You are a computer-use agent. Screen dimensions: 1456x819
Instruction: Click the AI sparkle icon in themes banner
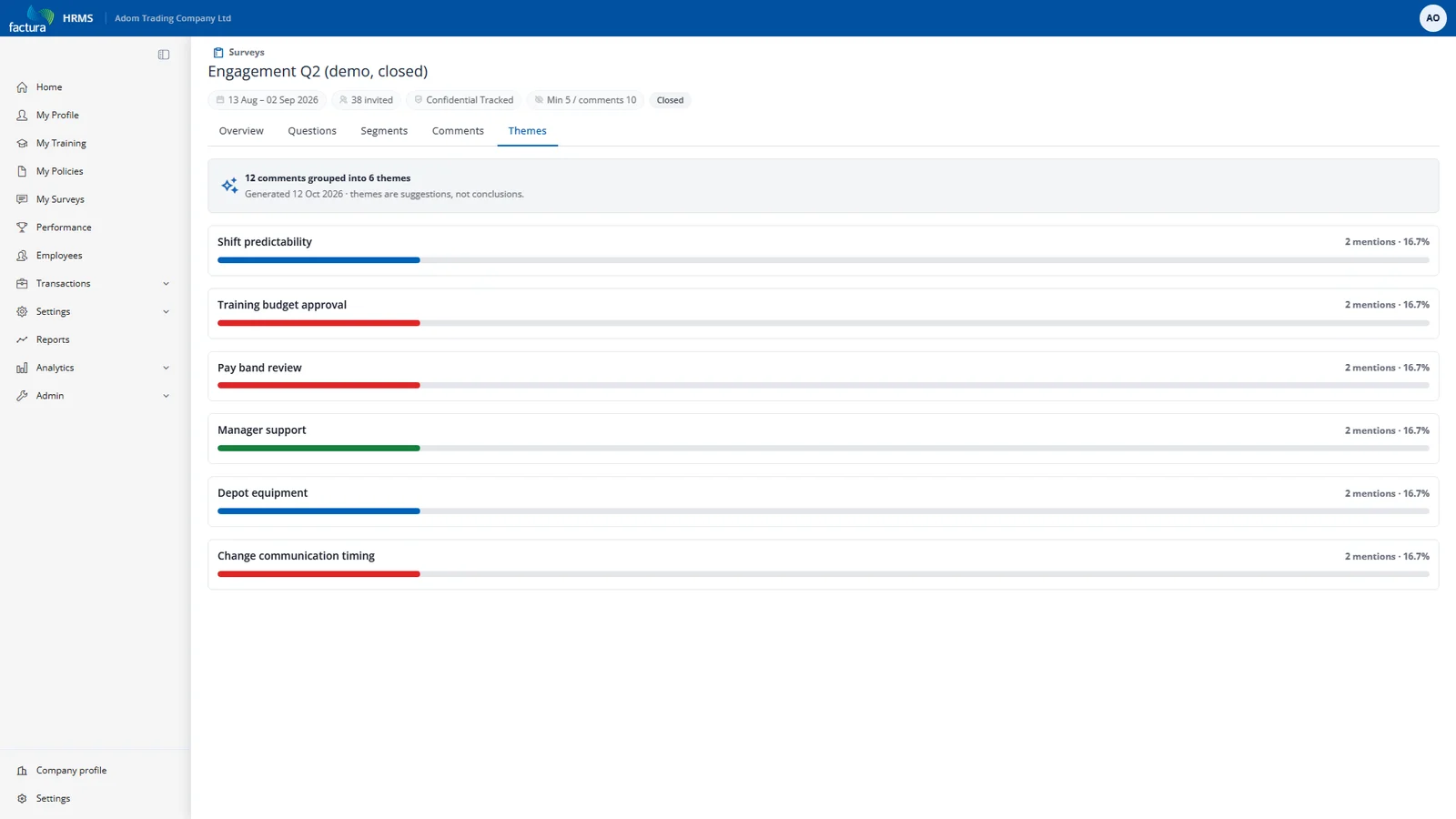coord(229,186)
